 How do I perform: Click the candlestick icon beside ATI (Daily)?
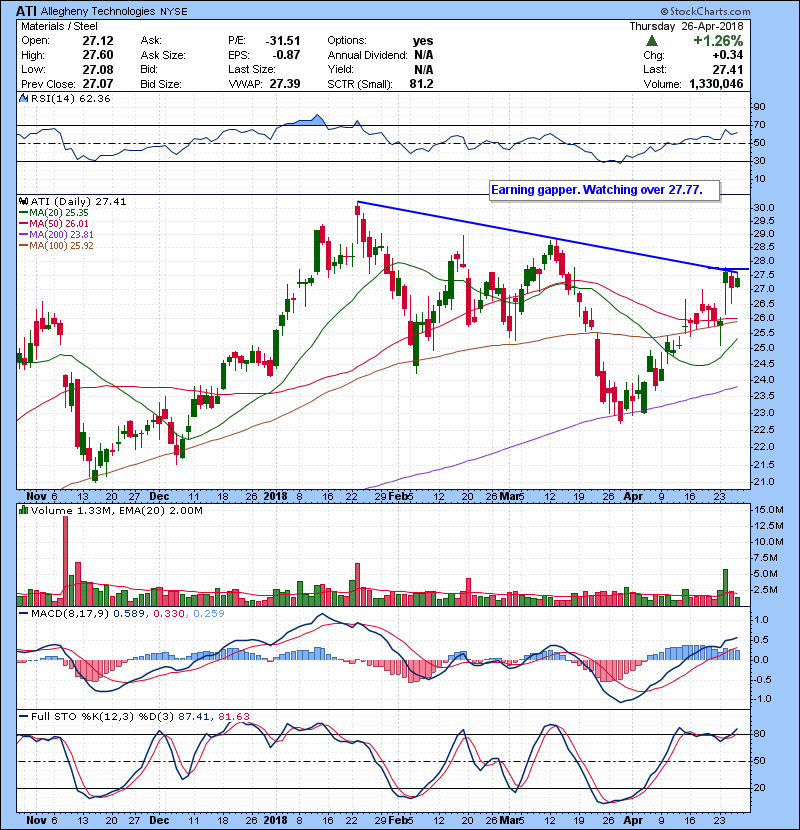tap(23, 201)
